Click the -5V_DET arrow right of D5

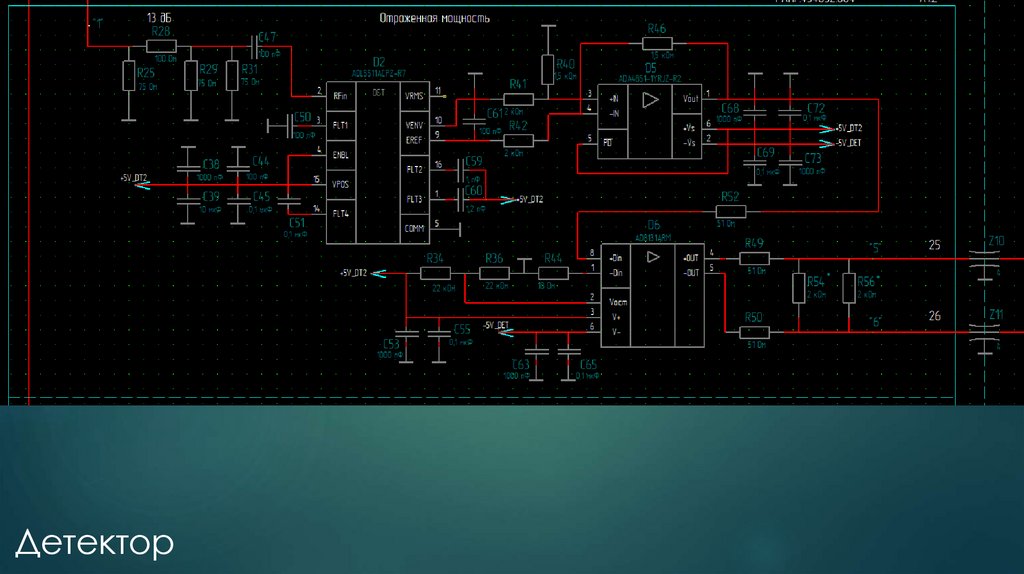pos(827,143)
